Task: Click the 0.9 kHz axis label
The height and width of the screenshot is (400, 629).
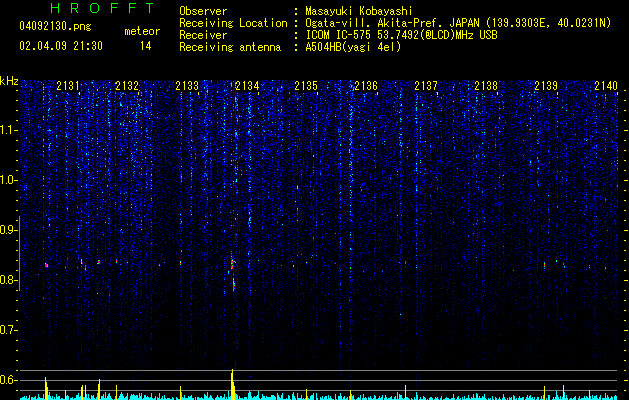Action: click(8, 230)
